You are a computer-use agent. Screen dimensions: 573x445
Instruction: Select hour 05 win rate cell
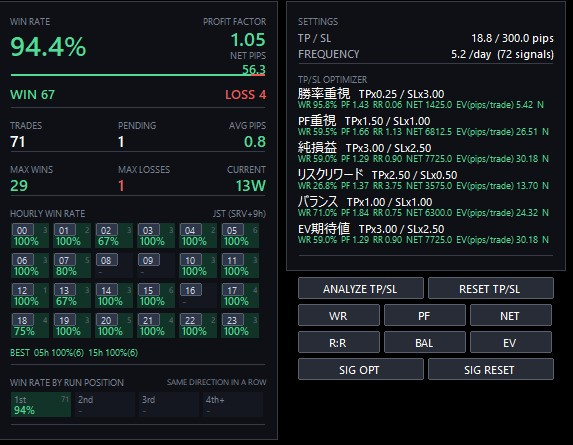(240, 236)
